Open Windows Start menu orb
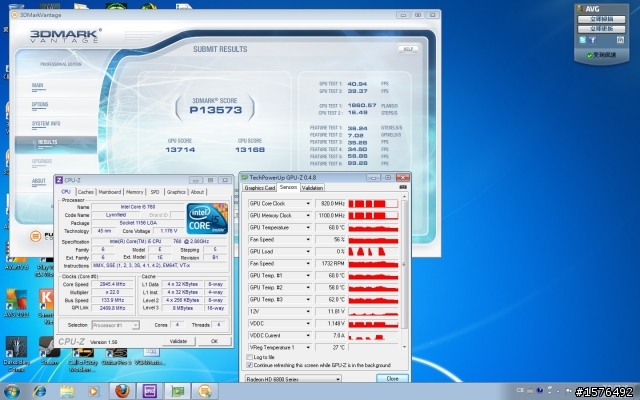This screenshot has height=400, width=640. click(x=11, y=391)
